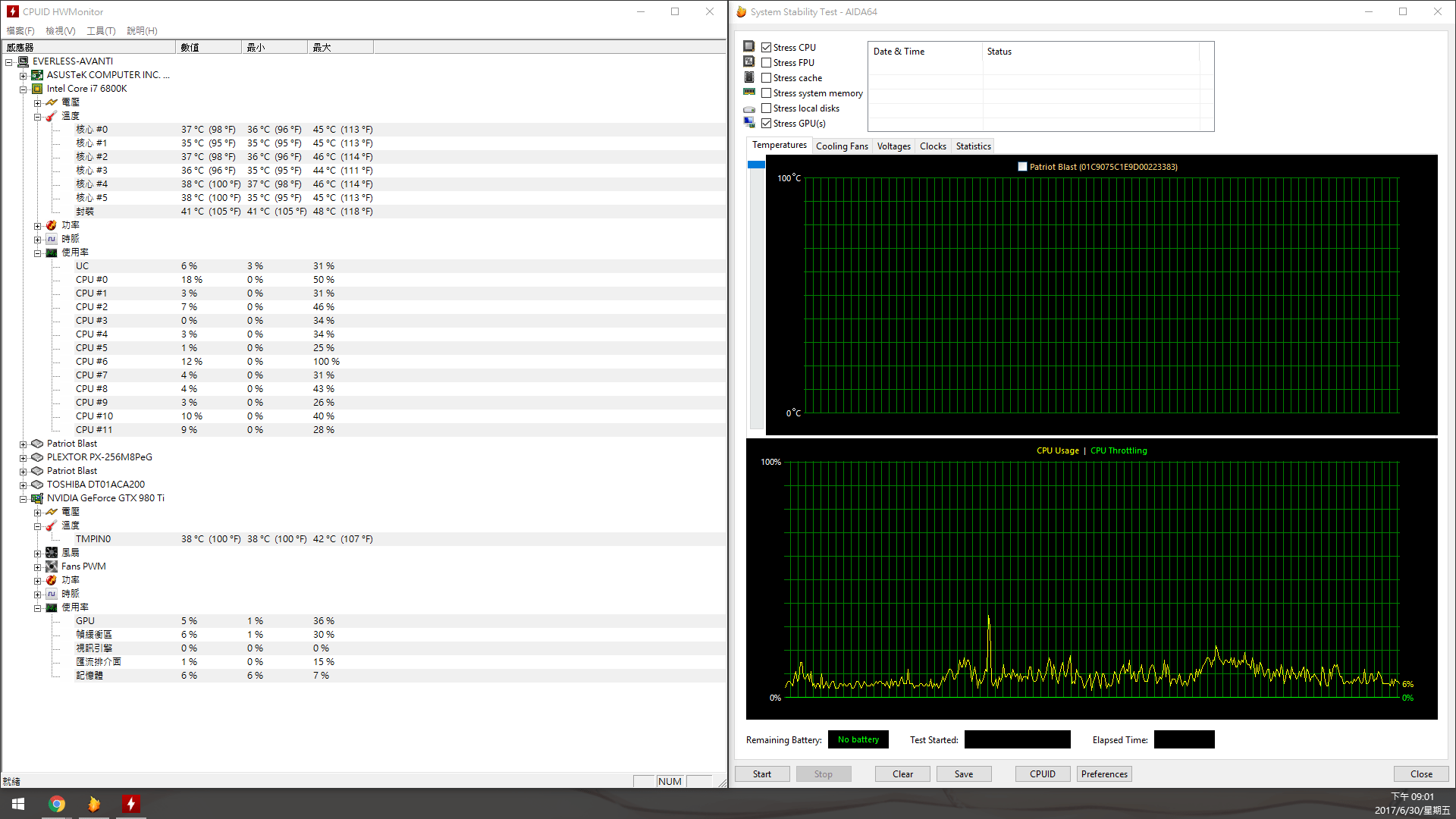Click the GPU power (功率) flame icon
The width and height of the screenshot is (1456, 819).
[x=52, y=580]
